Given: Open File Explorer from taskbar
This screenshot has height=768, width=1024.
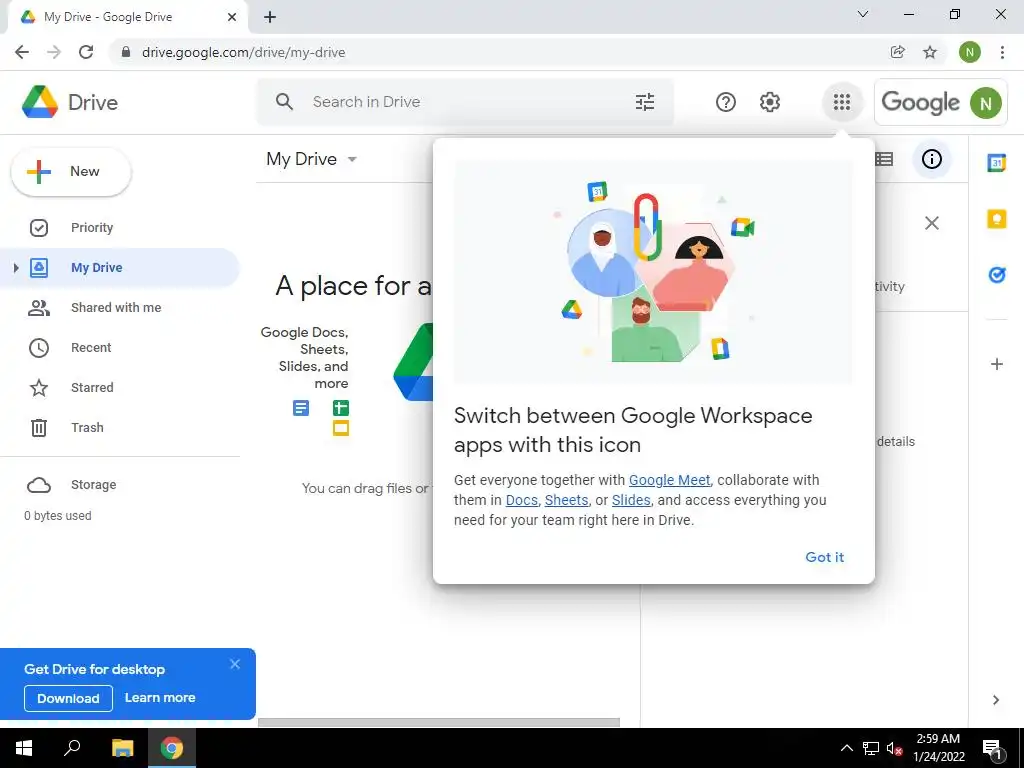Looking at the screenshot, I should (x=122, y=748).
